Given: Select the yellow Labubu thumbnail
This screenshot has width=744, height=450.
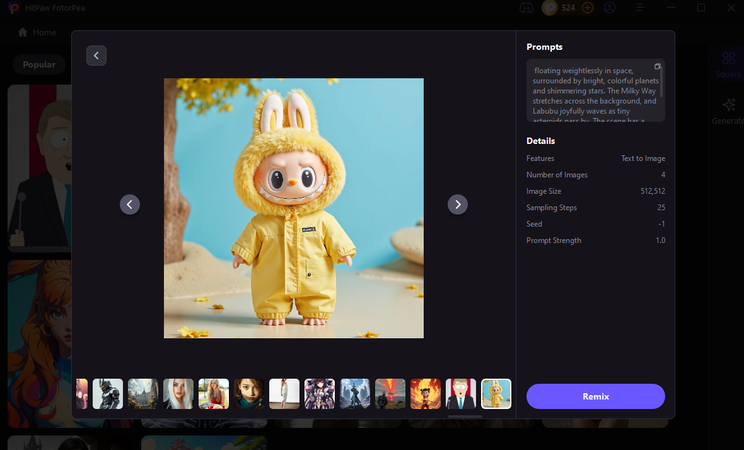Looking at the screenshot, I should 496,394.
